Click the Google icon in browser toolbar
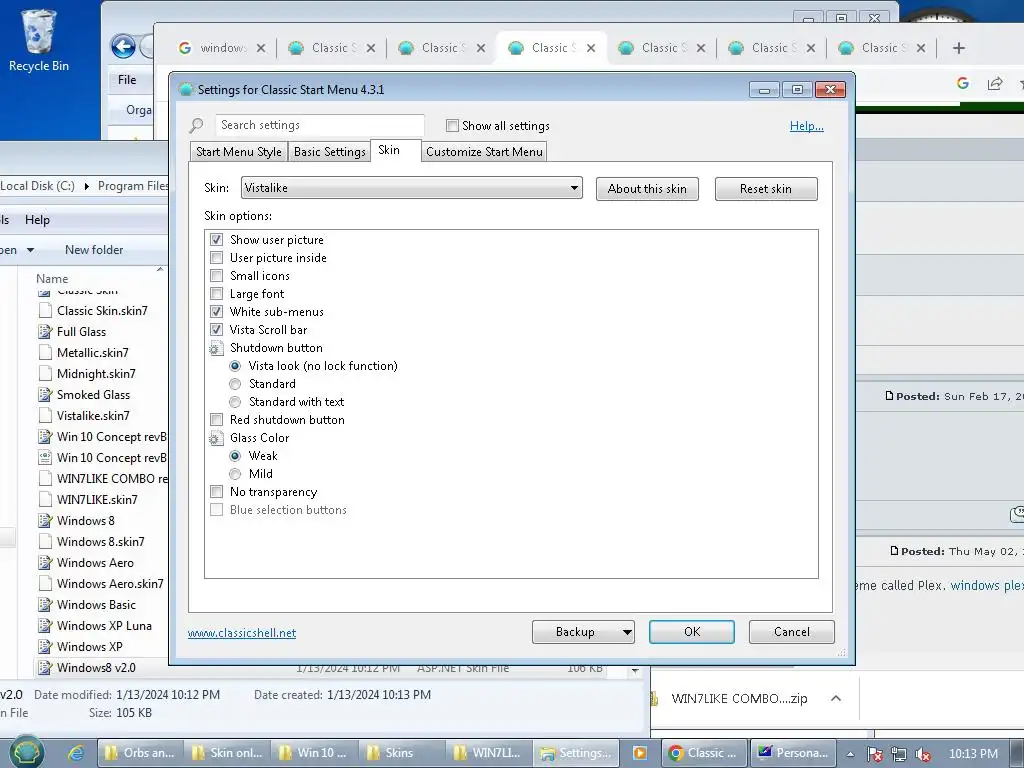 point(963,83)
